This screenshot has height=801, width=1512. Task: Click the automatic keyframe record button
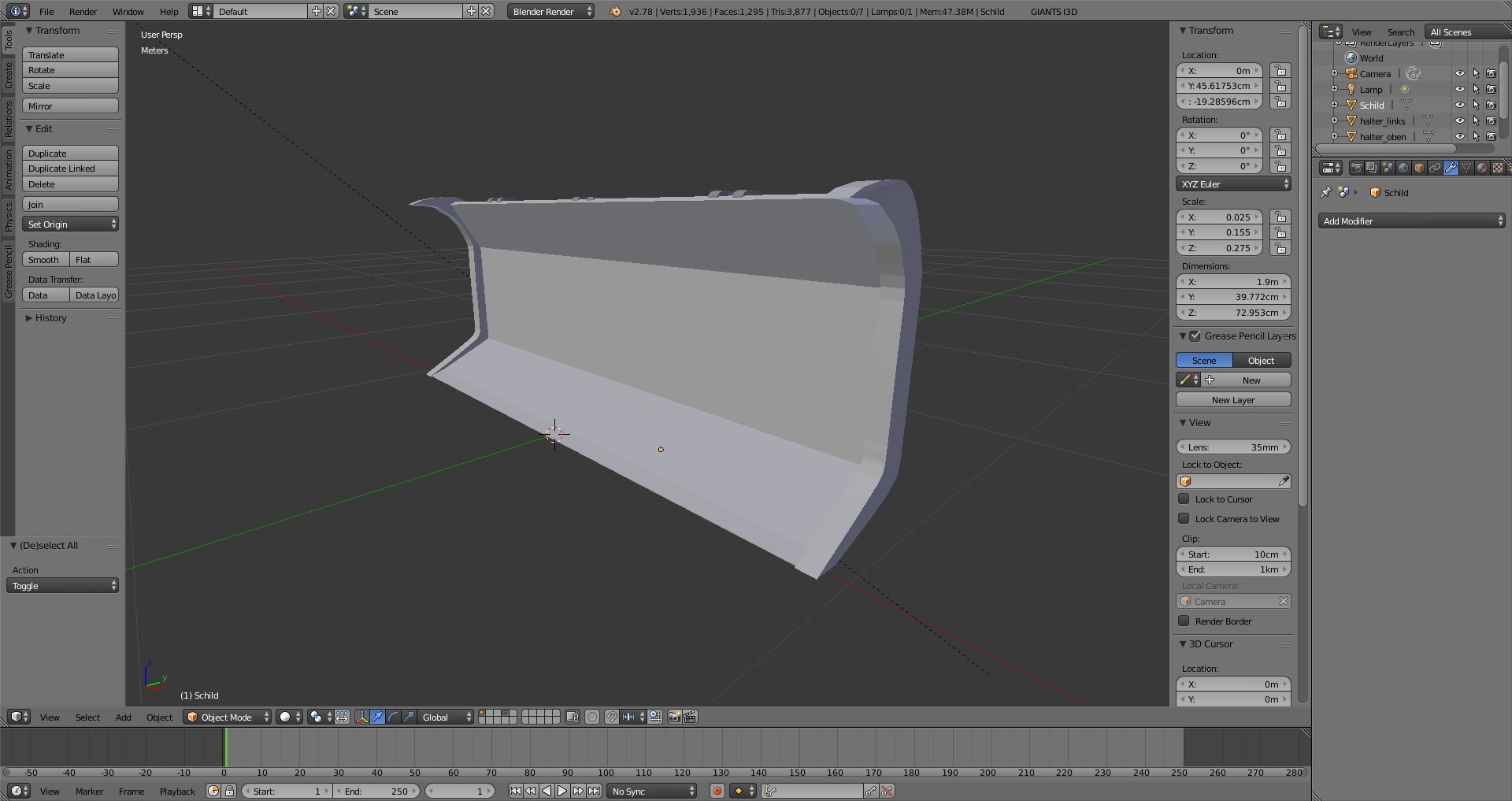717,791
